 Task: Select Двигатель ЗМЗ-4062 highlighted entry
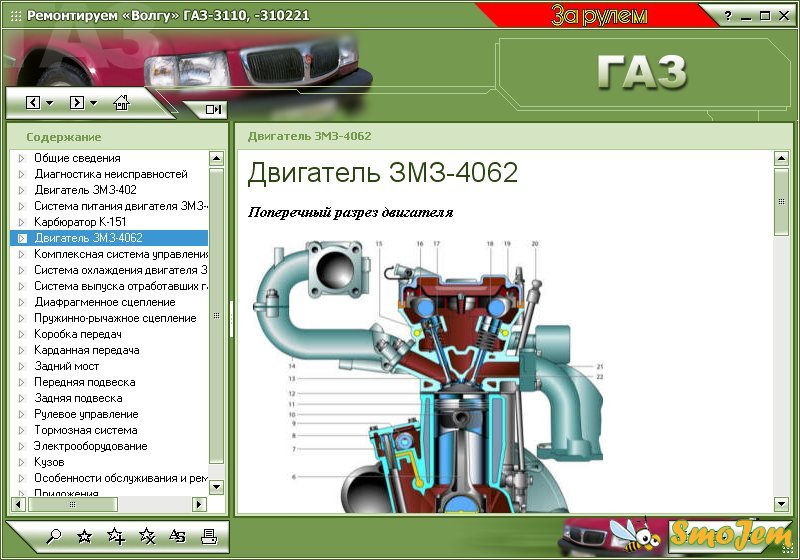pyautogui.click(x=88, y=238)
